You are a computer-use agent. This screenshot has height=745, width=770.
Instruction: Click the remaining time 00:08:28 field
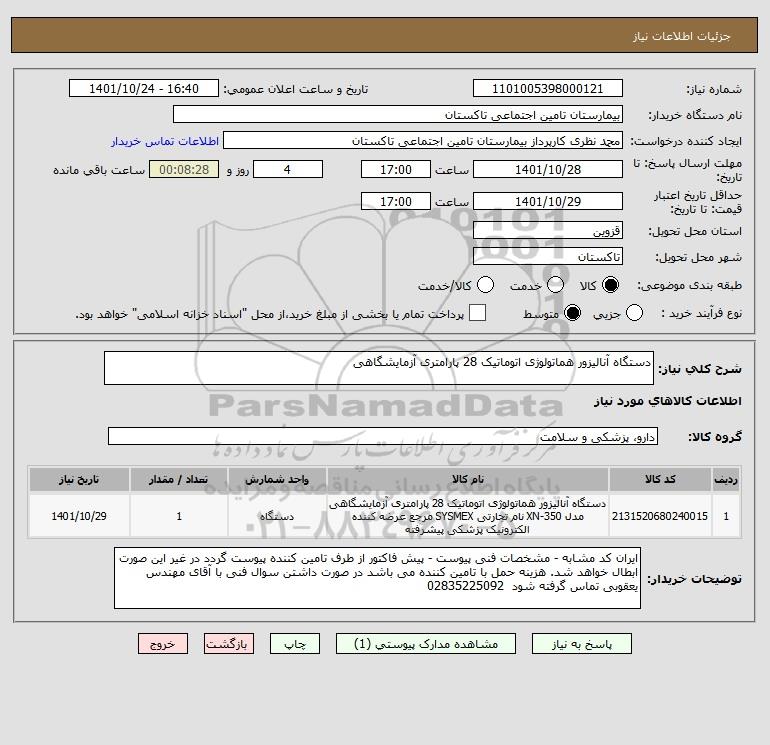pos(184,169)
